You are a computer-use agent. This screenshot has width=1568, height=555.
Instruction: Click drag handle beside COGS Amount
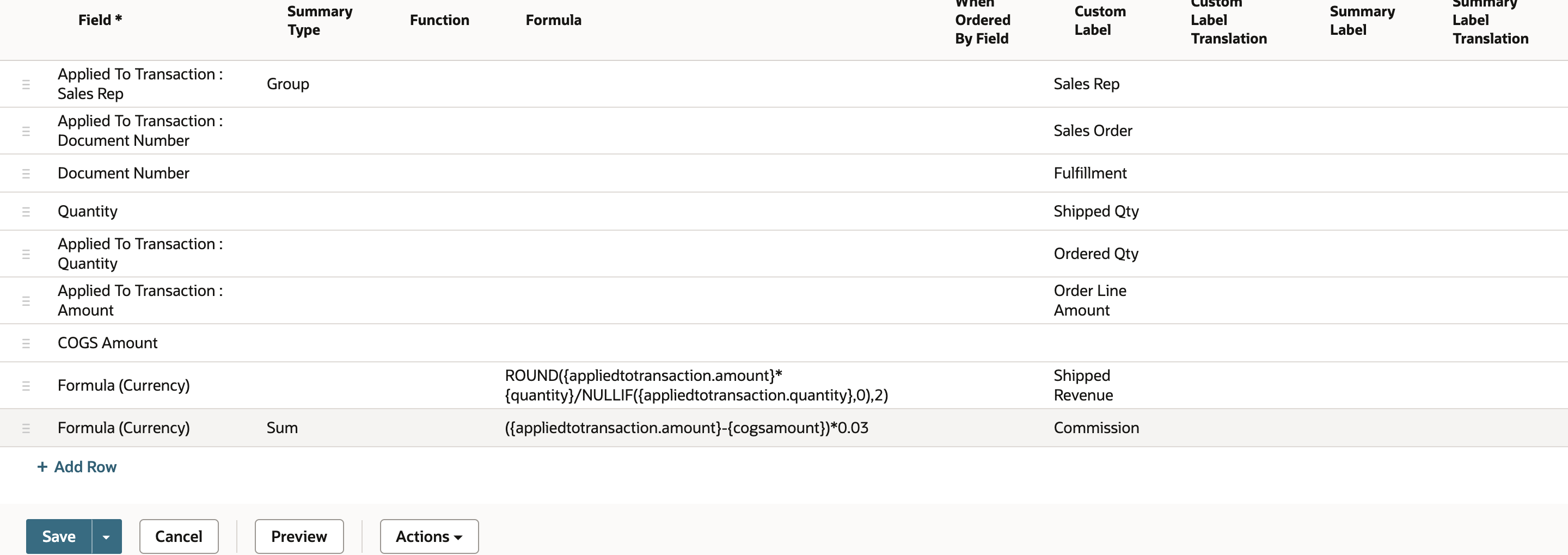click(26, 343)
